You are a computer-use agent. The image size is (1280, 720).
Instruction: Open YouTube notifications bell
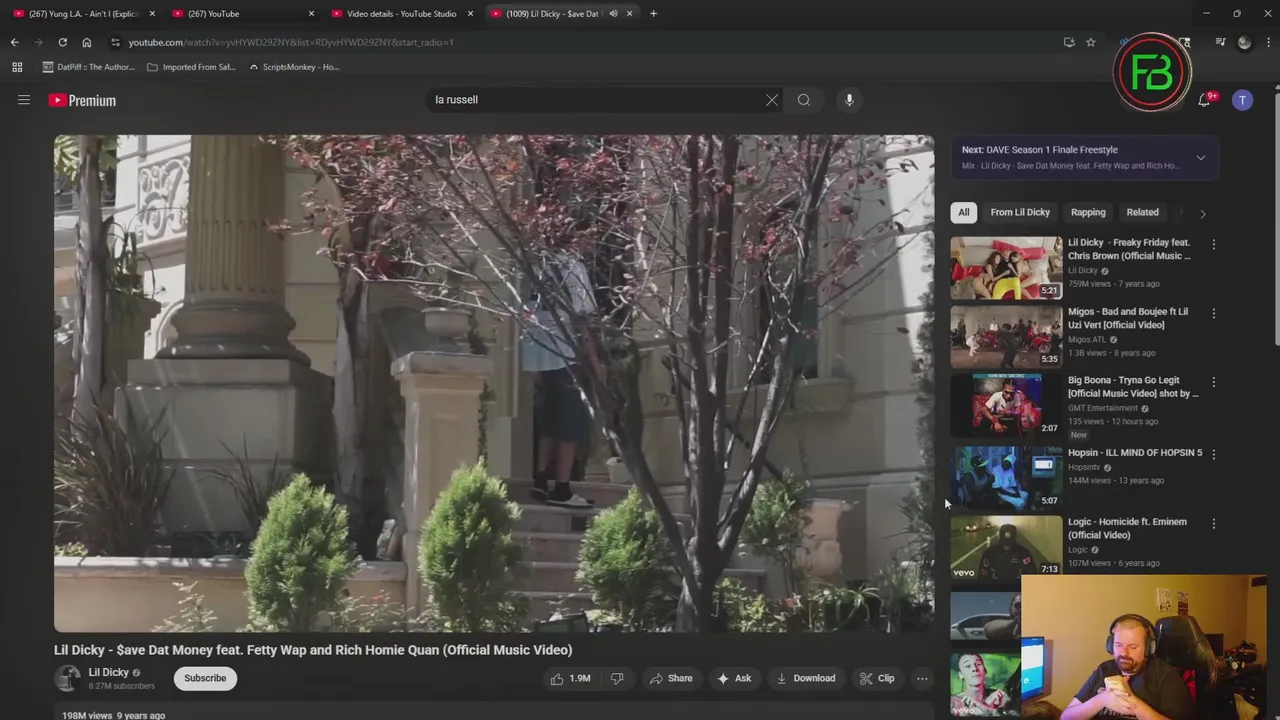click(1204, 100)
